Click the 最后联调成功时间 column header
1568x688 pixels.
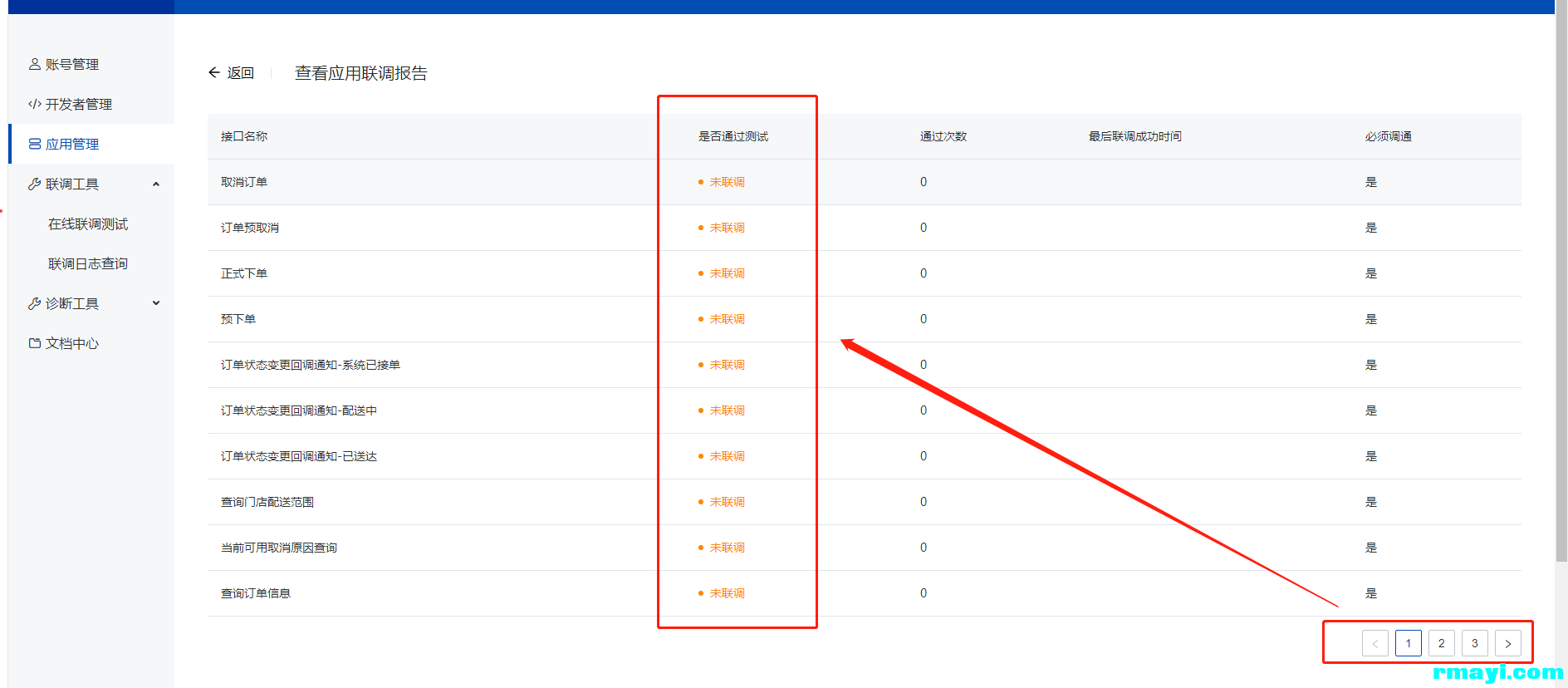tap(1135, 136)
